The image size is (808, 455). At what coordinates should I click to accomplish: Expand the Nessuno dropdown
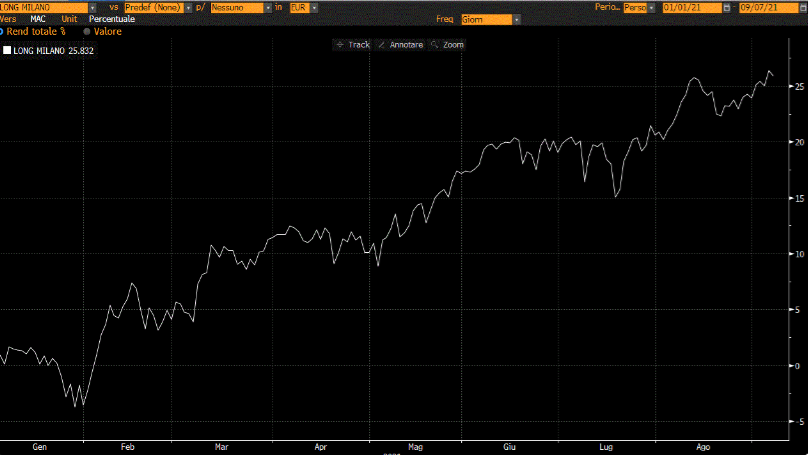tap(268, 7)
